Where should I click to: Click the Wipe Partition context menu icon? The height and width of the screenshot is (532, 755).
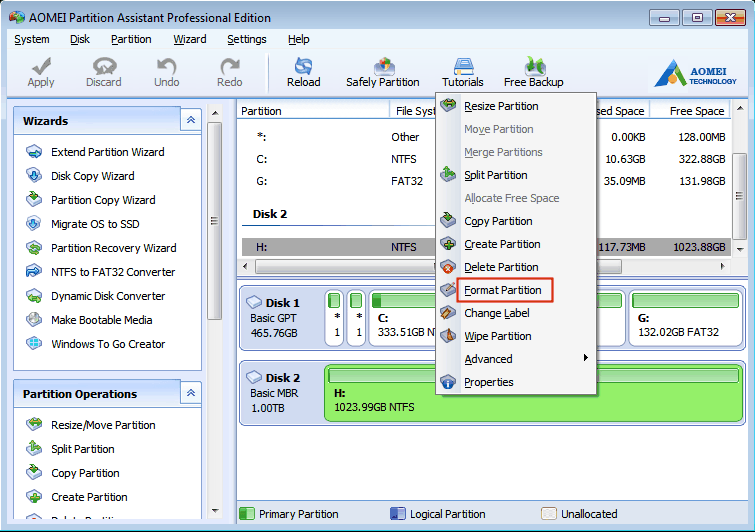click(448, 336)
